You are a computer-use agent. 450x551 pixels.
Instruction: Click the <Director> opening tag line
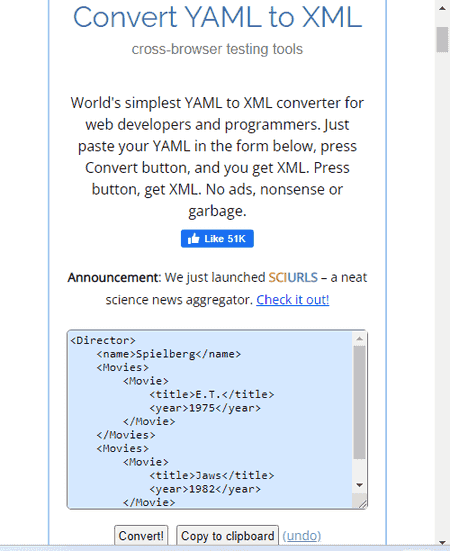click(x=103, y=341)
